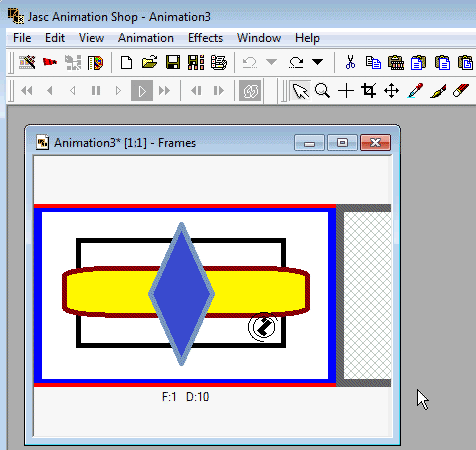Cut selection using the scissors icon
This screenshot has width=476, height=450.
pos(350,62)
